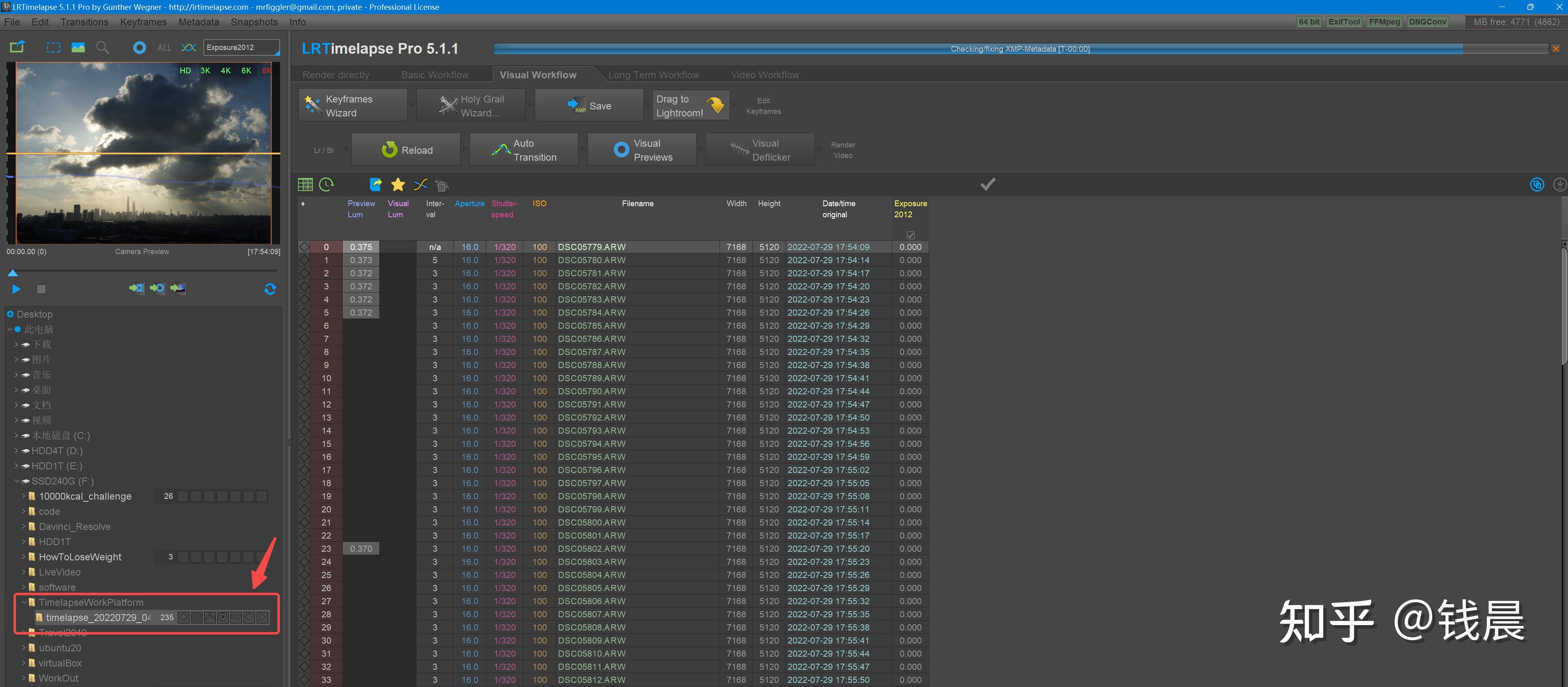The width and height of the screenshot is (1568, 687).
Task: Switch to the Basic Workflow tab
Action: 435,75
